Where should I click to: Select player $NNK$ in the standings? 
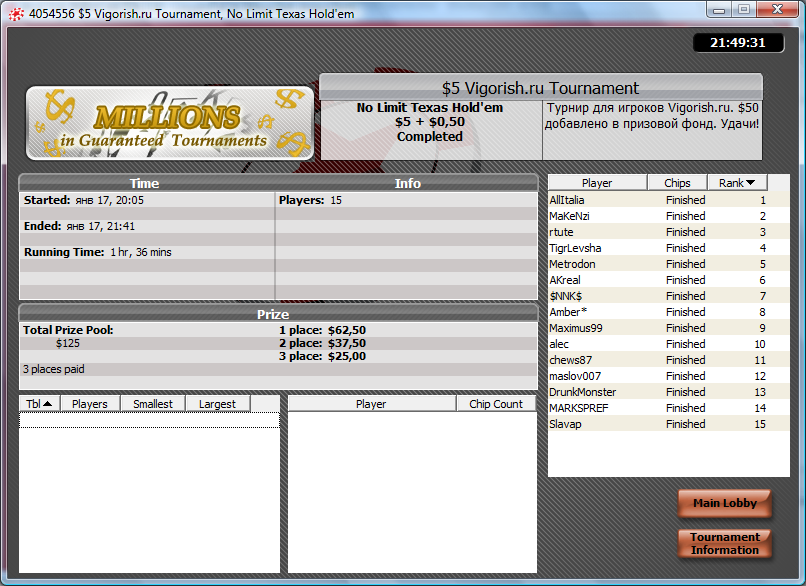669,296
